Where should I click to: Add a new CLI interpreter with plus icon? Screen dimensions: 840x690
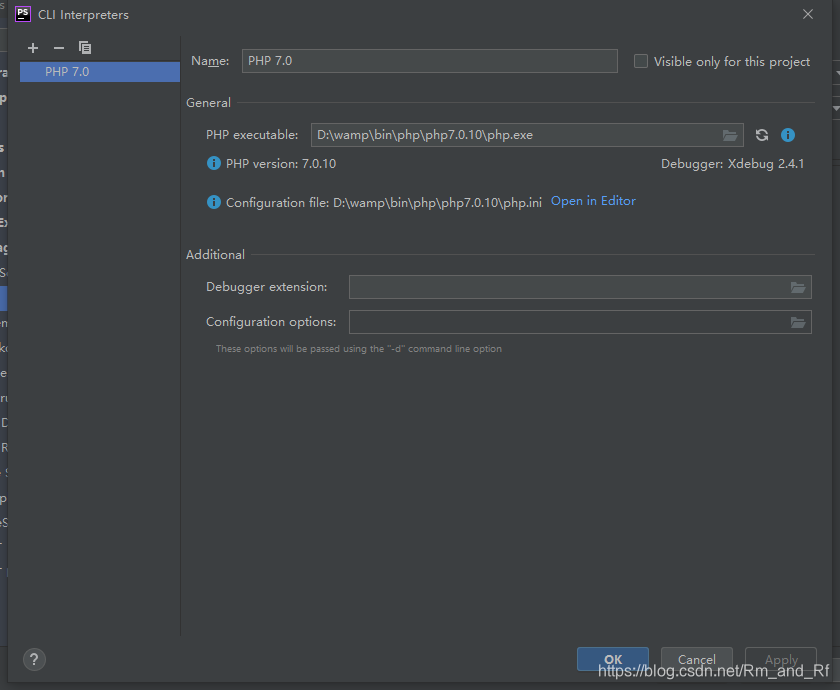pos(33,48)
